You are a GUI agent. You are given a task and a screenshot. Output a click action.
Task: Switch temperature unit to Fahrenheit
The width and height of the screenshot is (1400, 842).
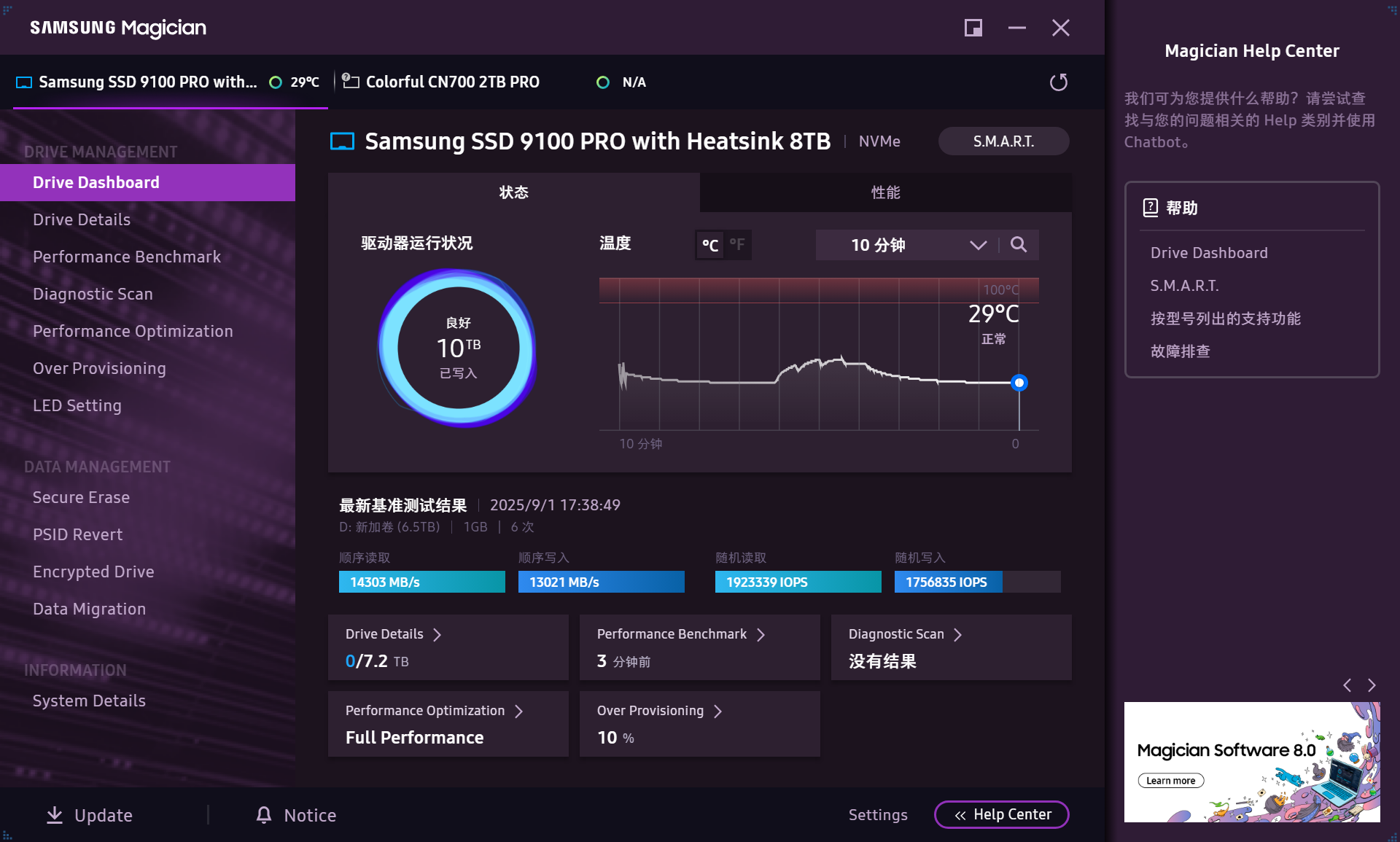(x=736, y=245)
